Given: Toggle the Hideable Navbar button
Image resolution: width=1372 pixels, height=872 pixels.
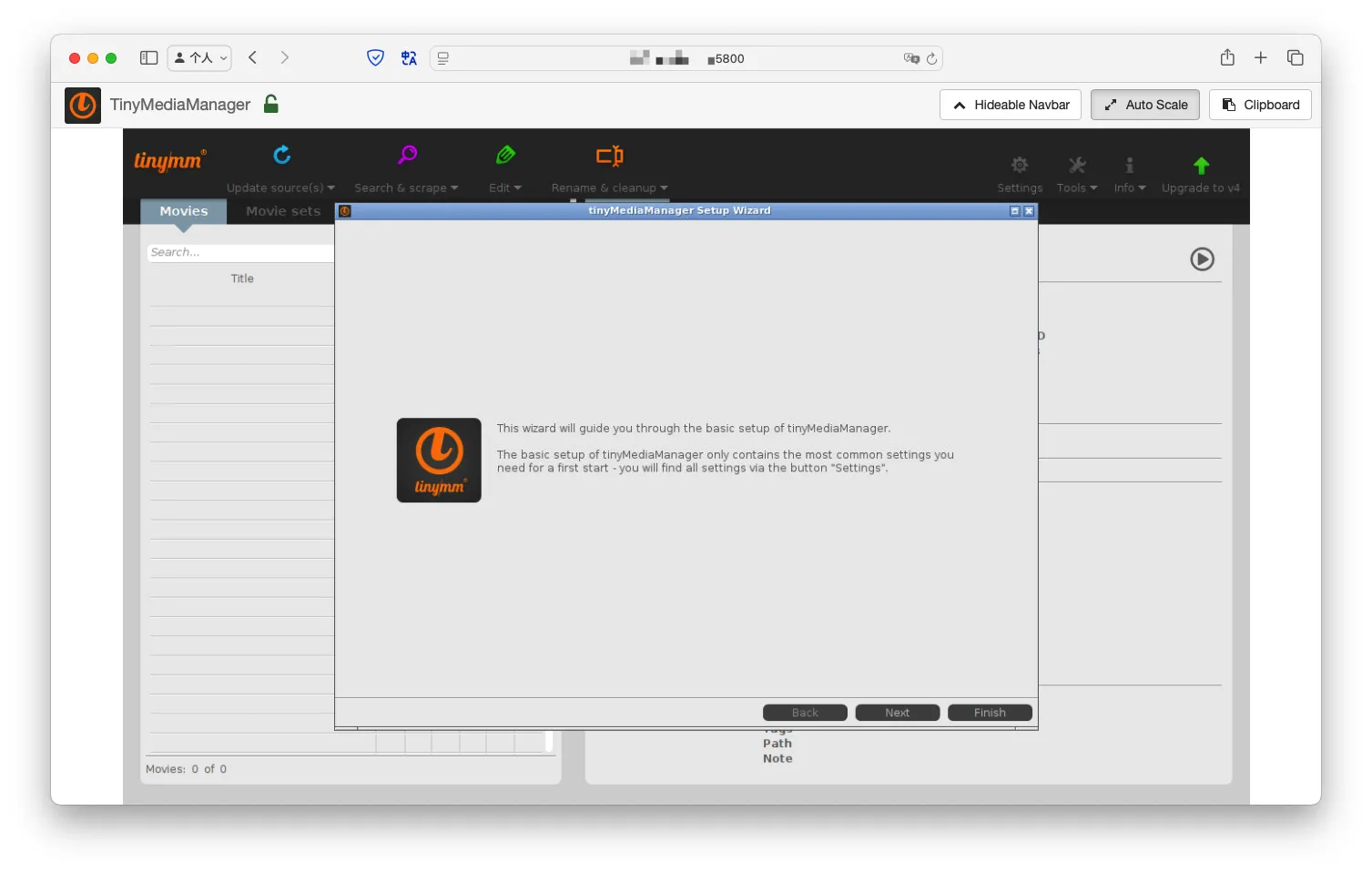Looking at the screenshot, I should (1010, 105).
